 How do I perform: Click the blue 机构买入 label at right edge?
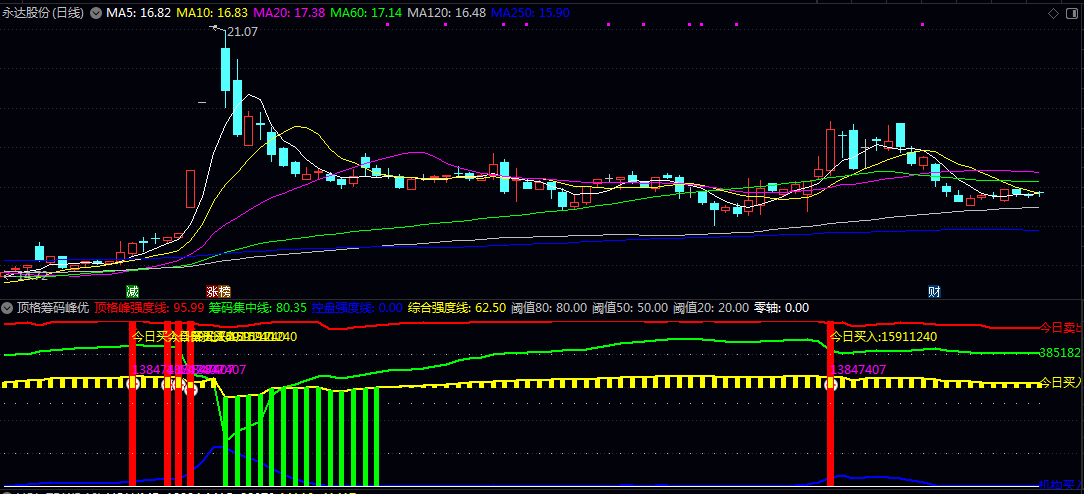point(1061,485)
